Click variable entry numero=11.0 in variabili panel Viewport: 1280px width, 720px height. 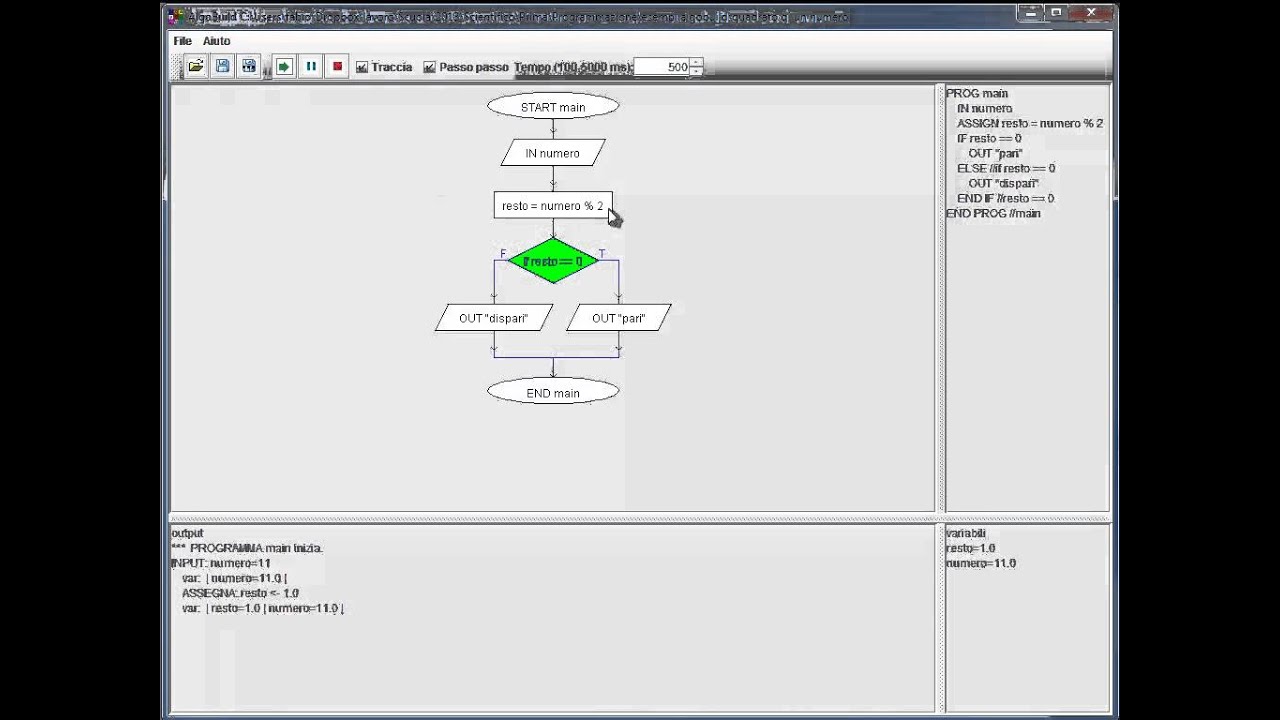click(981, 563)
